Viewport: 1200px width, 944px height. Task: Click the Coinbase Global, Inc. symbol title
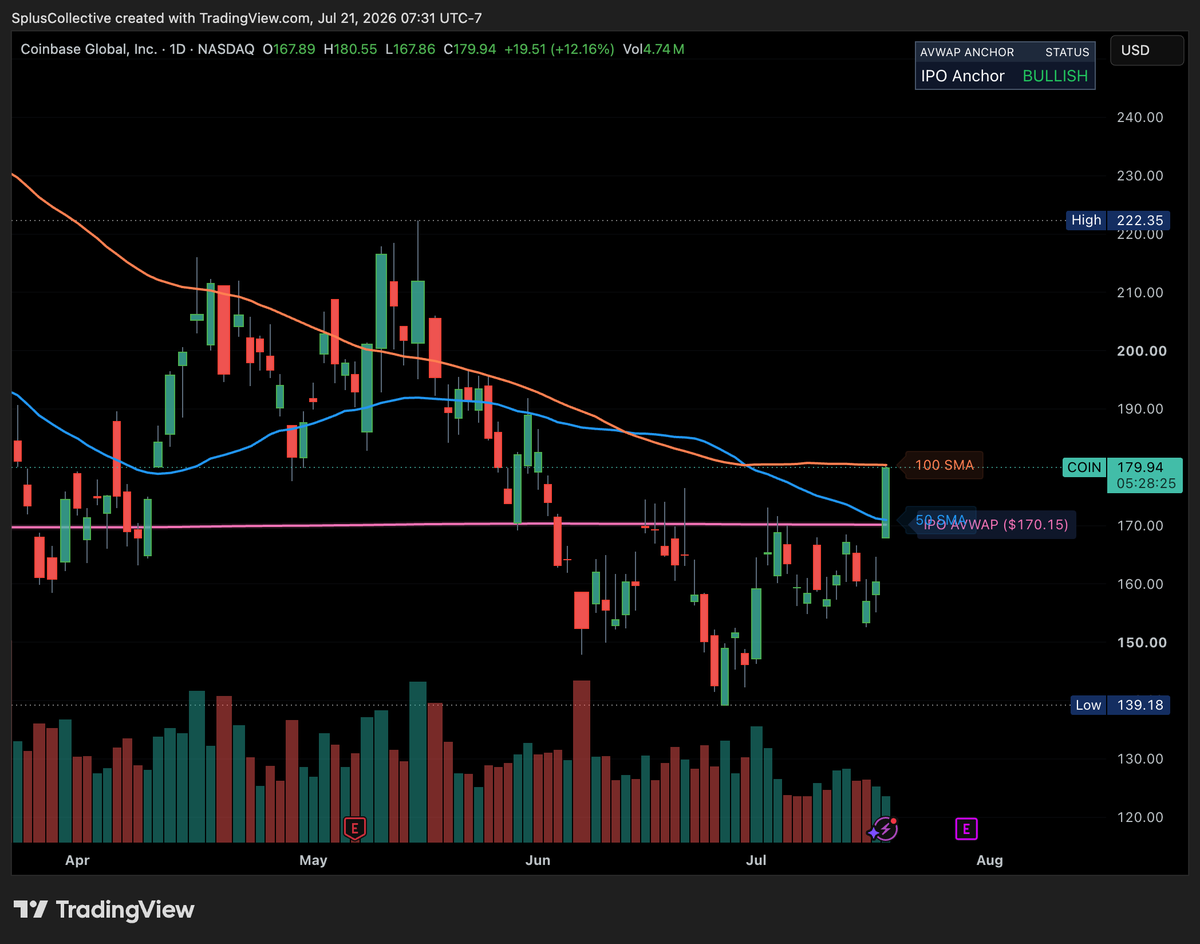pos(89,49)
